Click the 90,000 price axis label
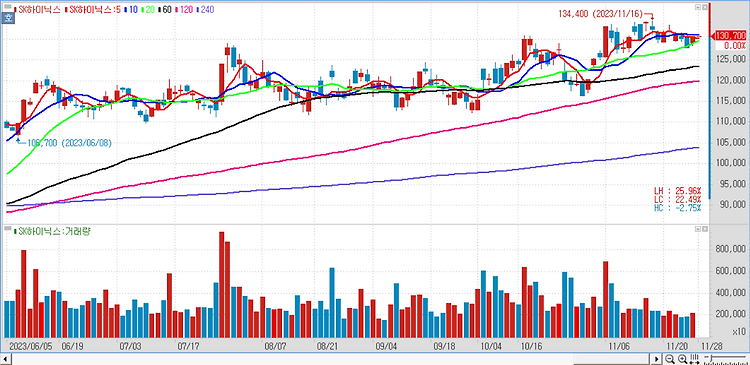 (733, 205)
